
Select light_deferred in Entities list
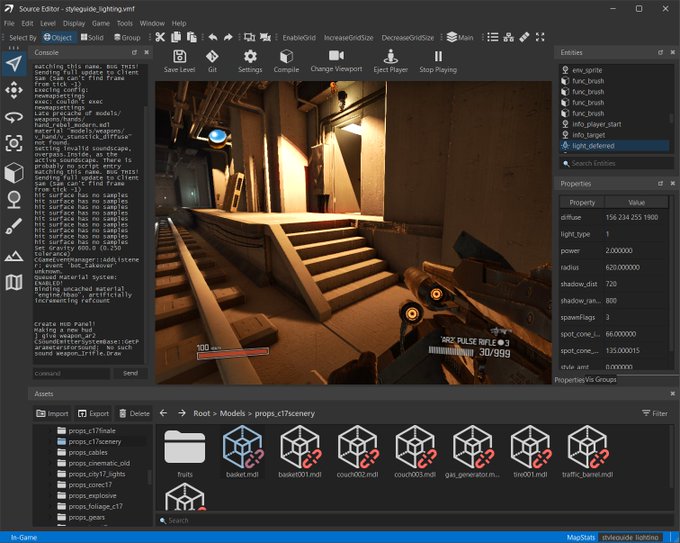(x=615, y=146)
